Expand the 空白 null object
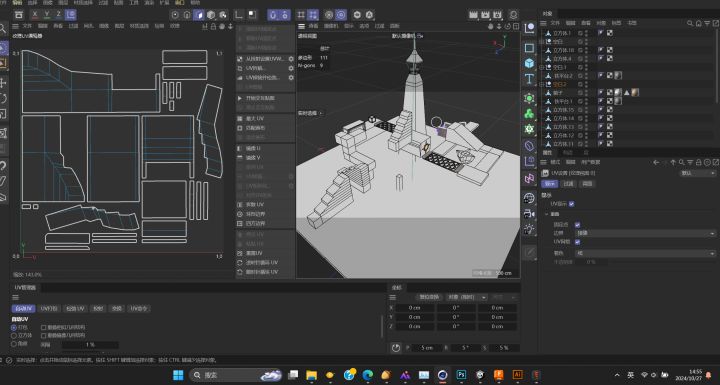This screenshot has width=720, height=385. click(541, 41)
